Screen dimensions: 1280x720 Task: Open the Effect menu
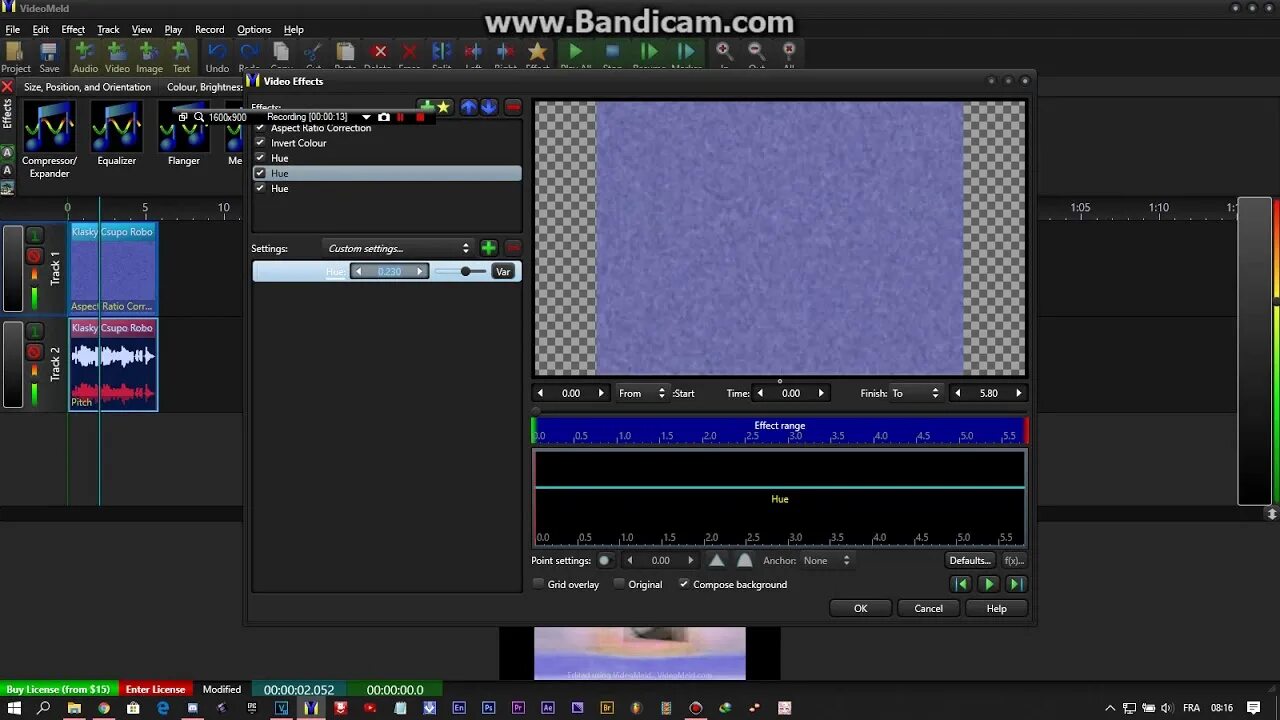tap(73, 29)
